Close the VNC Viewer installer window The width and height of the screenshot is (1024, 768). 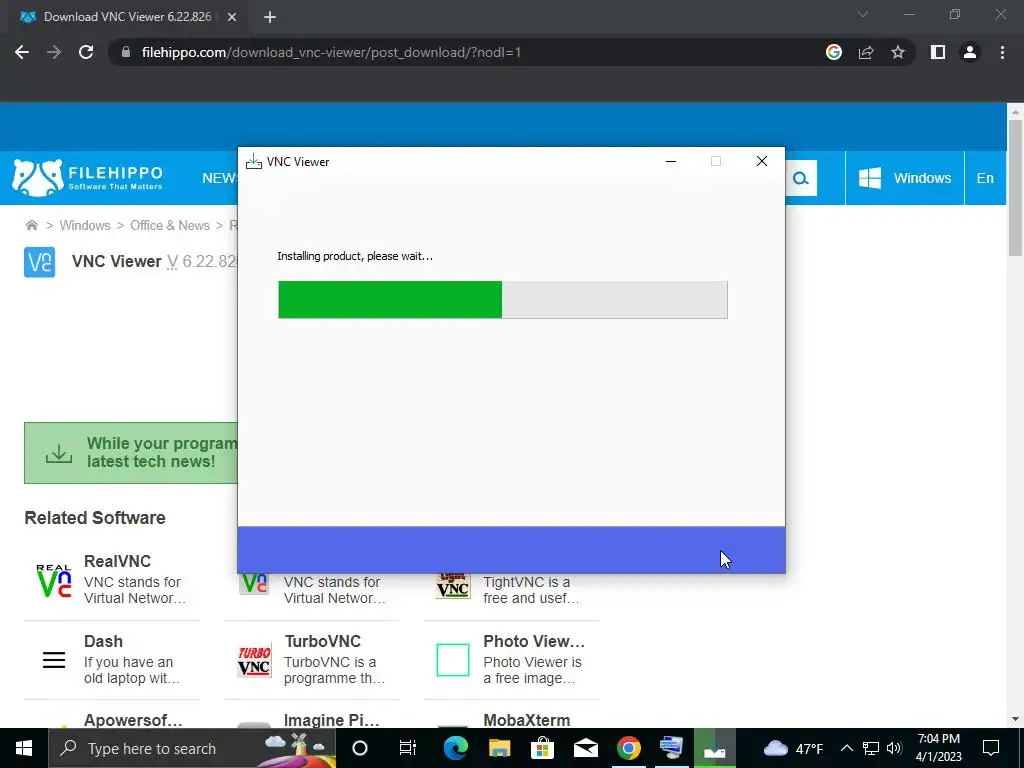point(761,161)
